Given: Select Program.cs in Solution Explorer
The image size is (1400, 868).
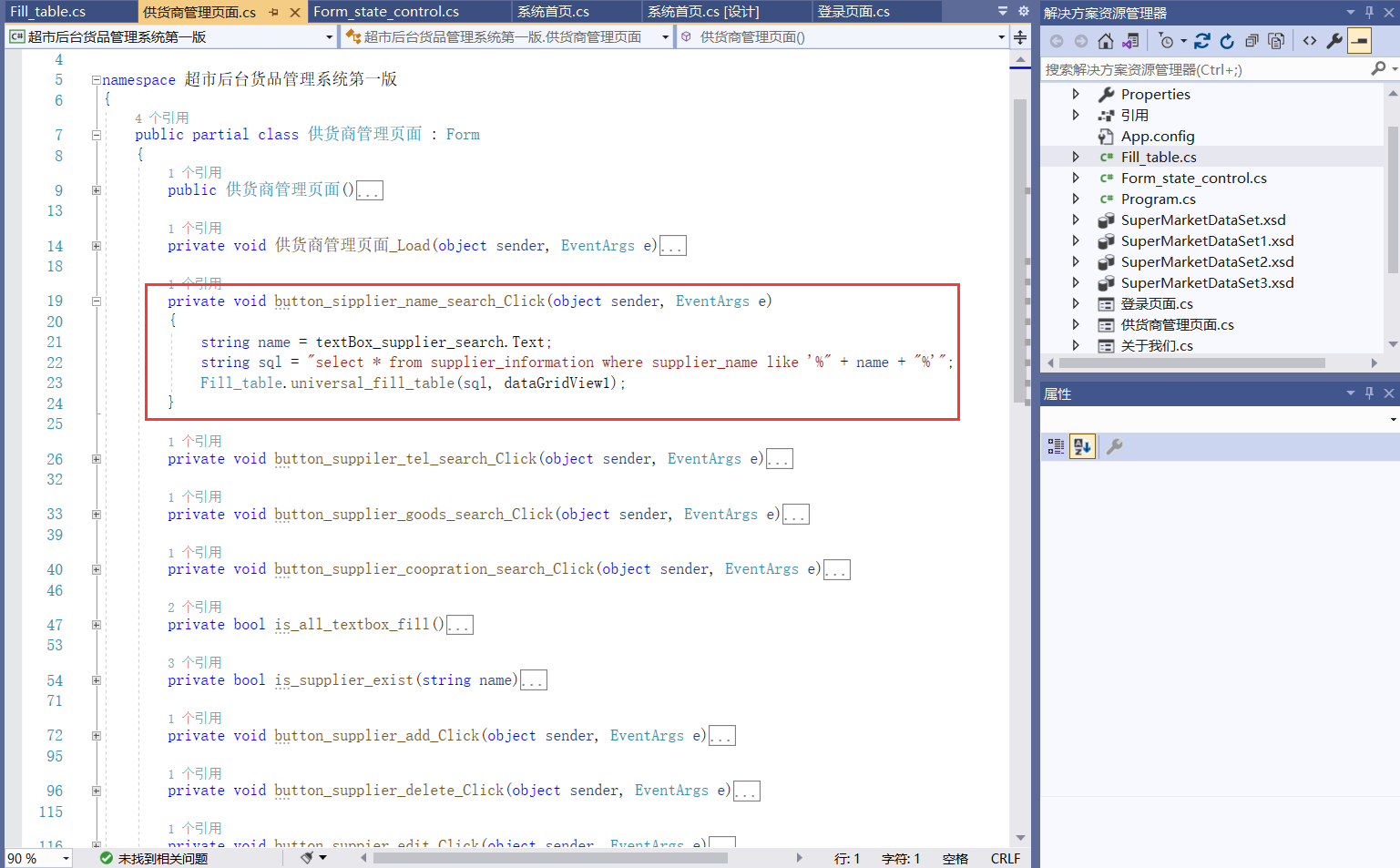Looking at the screenshot, I should pyautogui.click(x=1158, y=199).
